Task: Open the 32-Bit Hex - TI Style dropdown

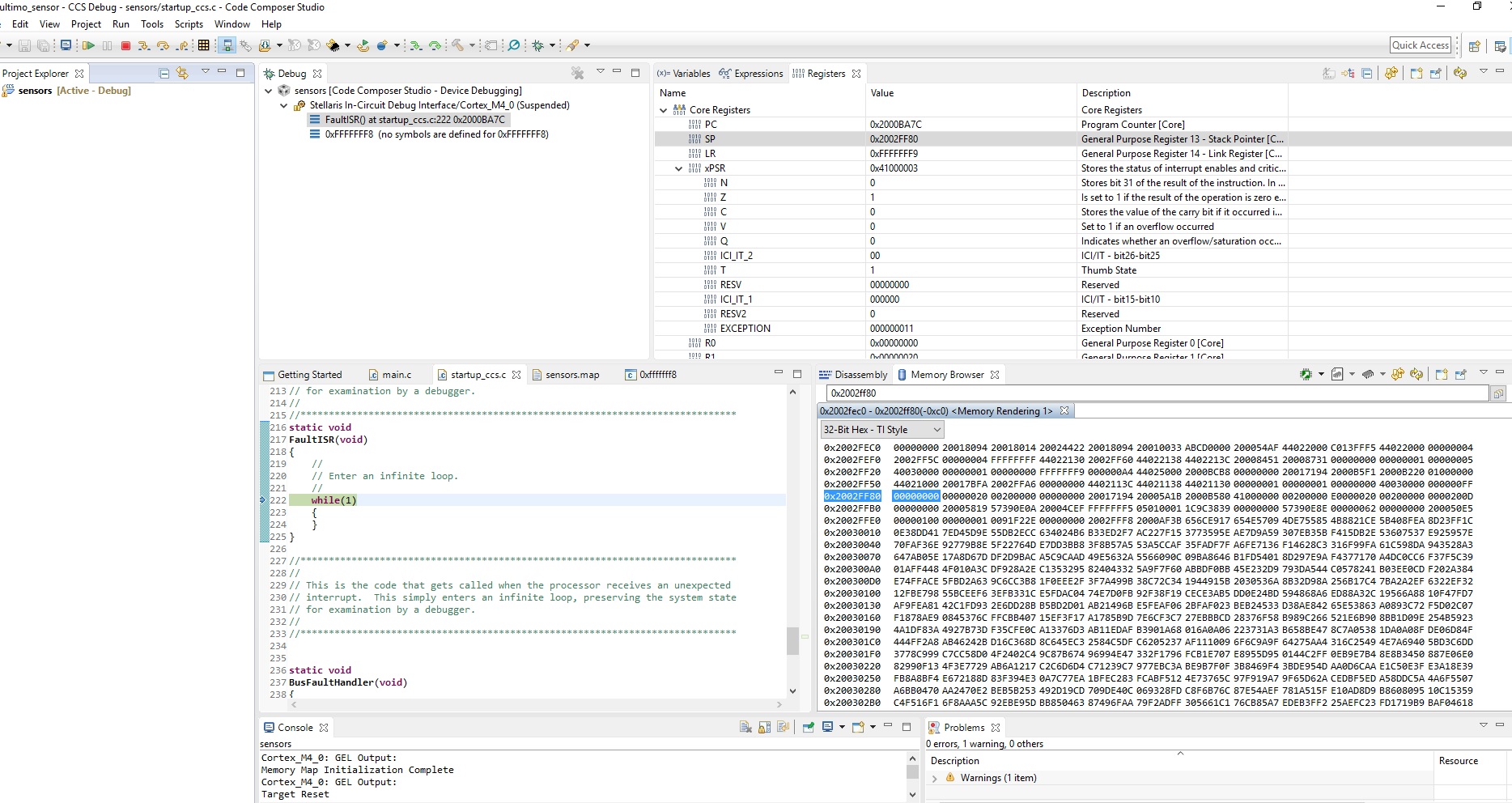Action: point(881,430)
